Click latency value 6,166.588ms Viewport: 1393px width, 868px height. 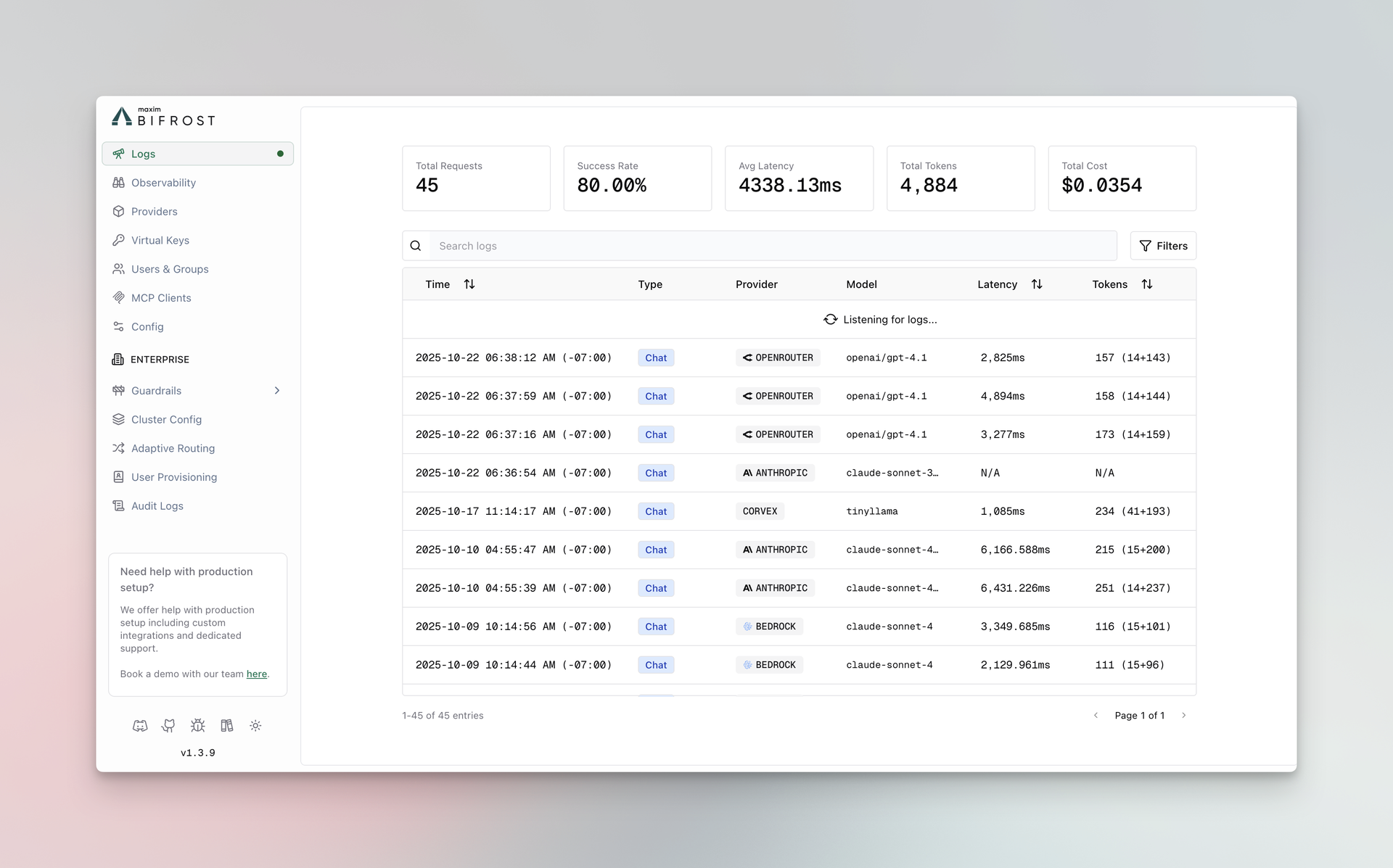[1015, 550]
